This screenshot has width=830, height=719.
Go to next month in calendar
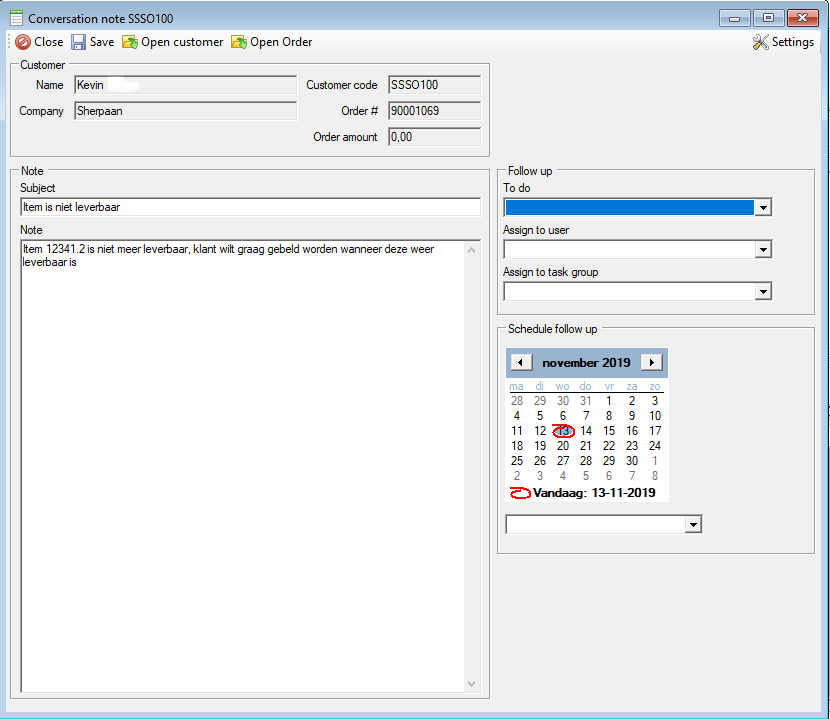[651, 363]
